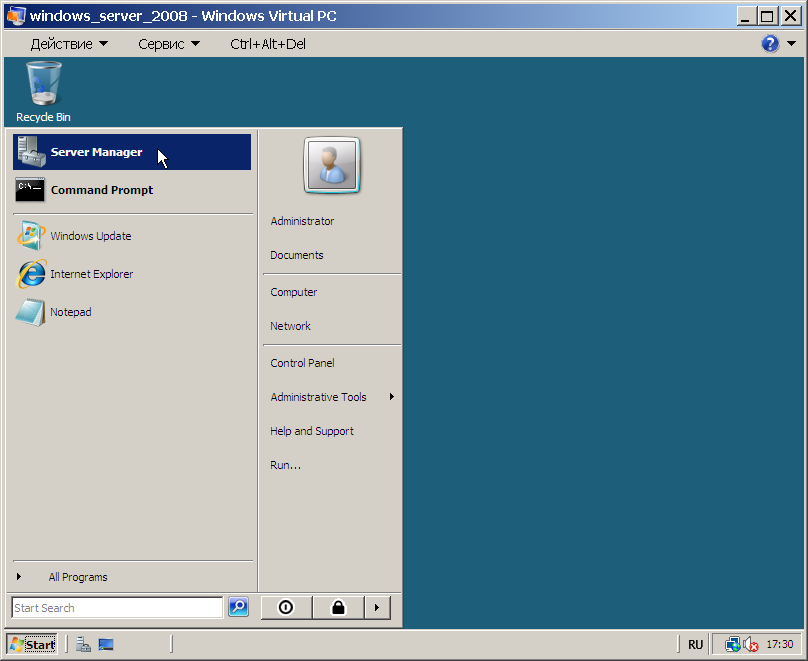808x661 pixels.
Task: Click the Show Desktop quick launch icon
Action: [106, 645]
